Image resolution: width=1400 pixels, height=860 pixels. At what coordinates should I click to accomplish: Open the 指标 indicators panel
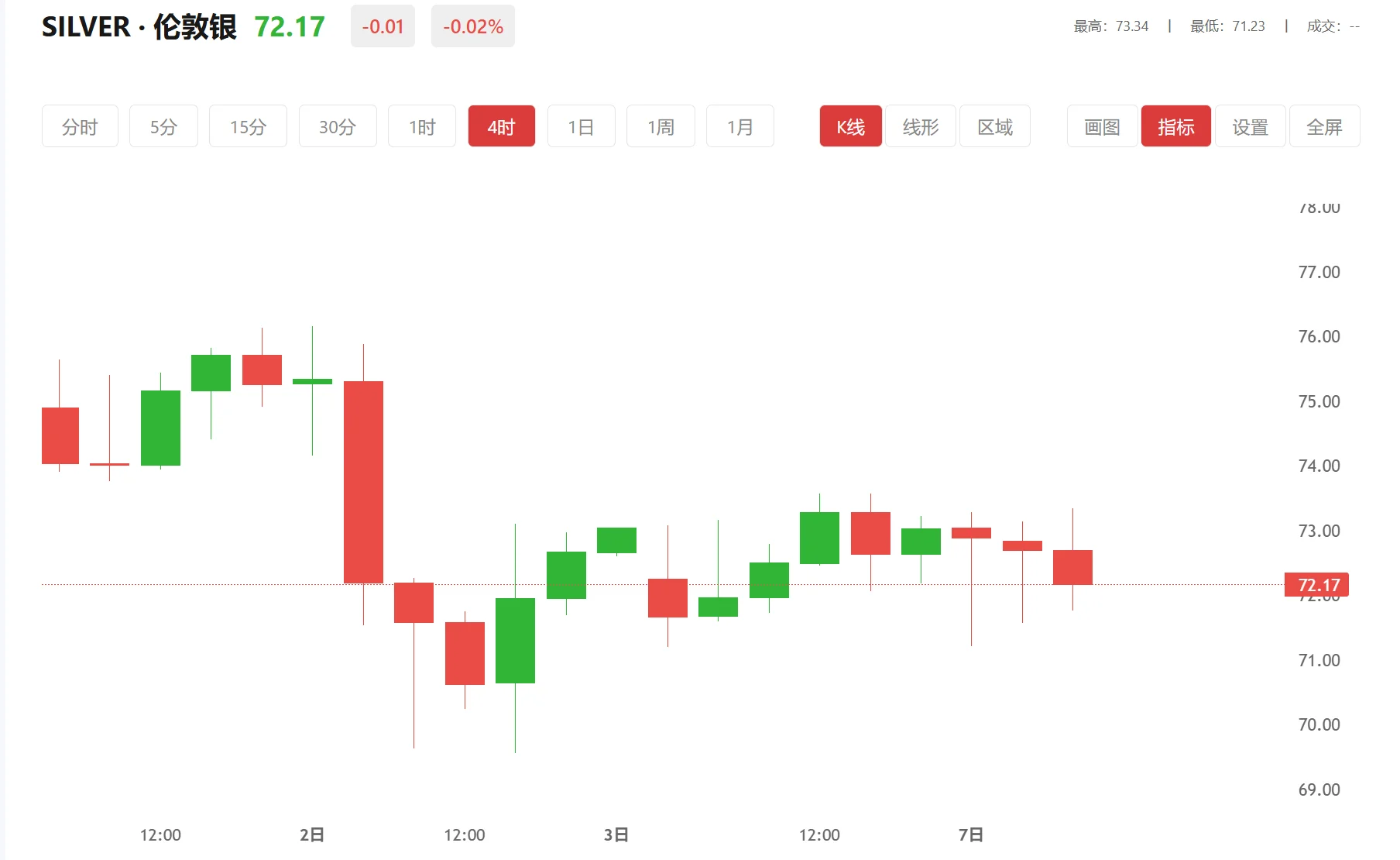(1175, 126)
